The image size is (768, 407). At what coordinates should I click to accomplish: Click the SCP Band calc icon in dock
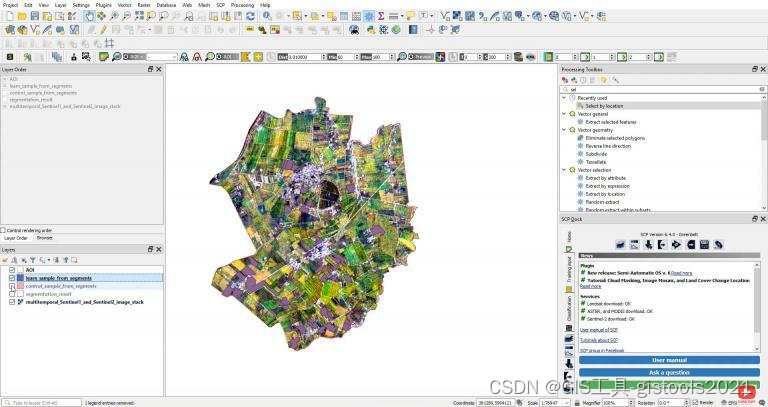tap(704, 244)
